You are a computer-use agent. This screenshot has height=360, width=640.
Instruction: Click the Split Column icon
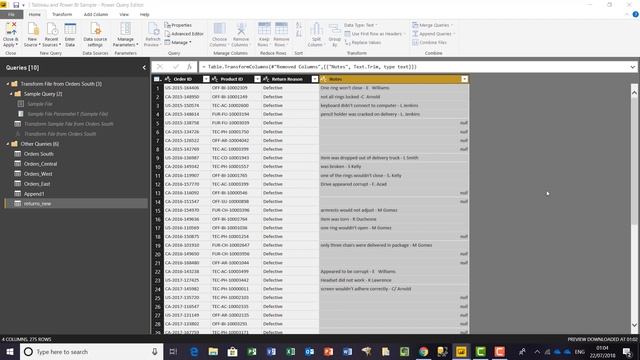click(316, 34)
